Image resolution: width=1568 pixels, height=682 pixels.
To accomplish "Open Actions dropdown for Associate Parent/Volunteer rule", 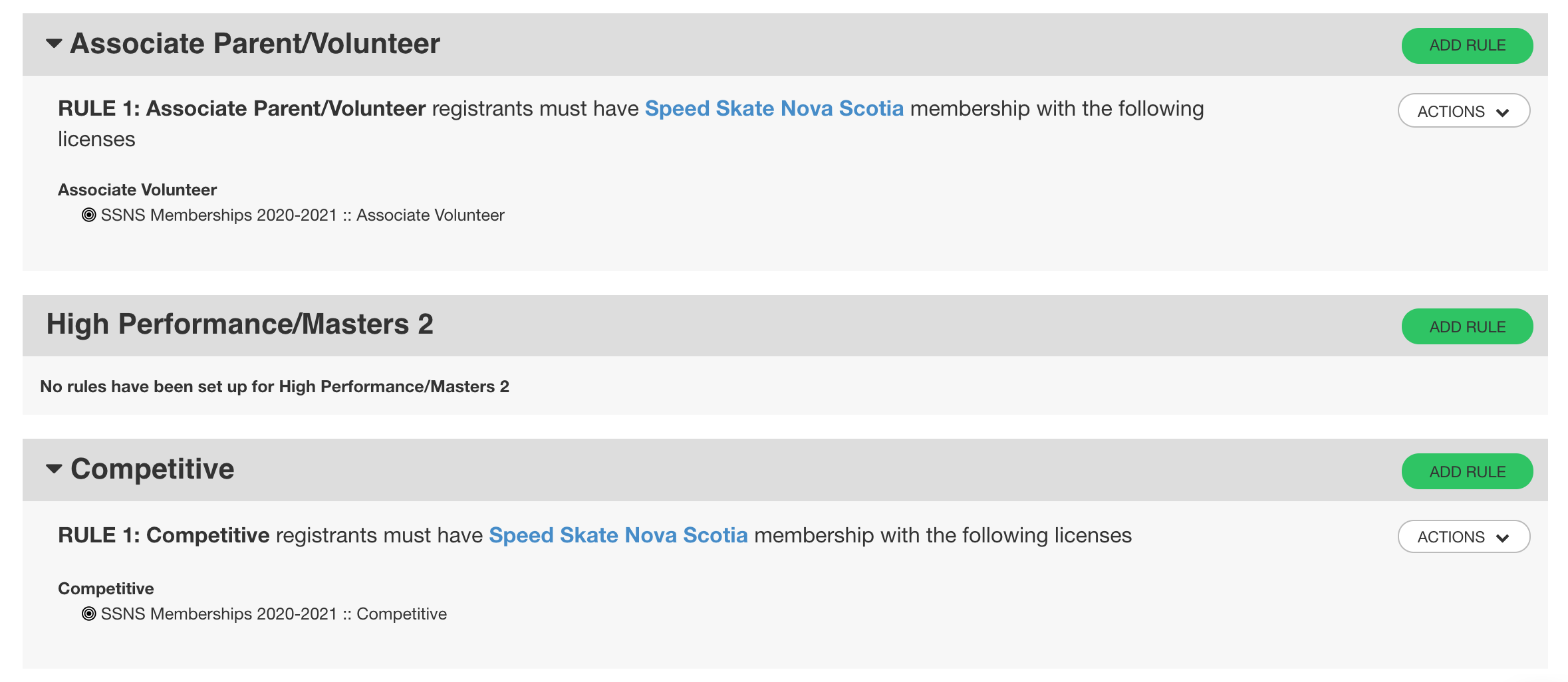I will click(1463, 111).
